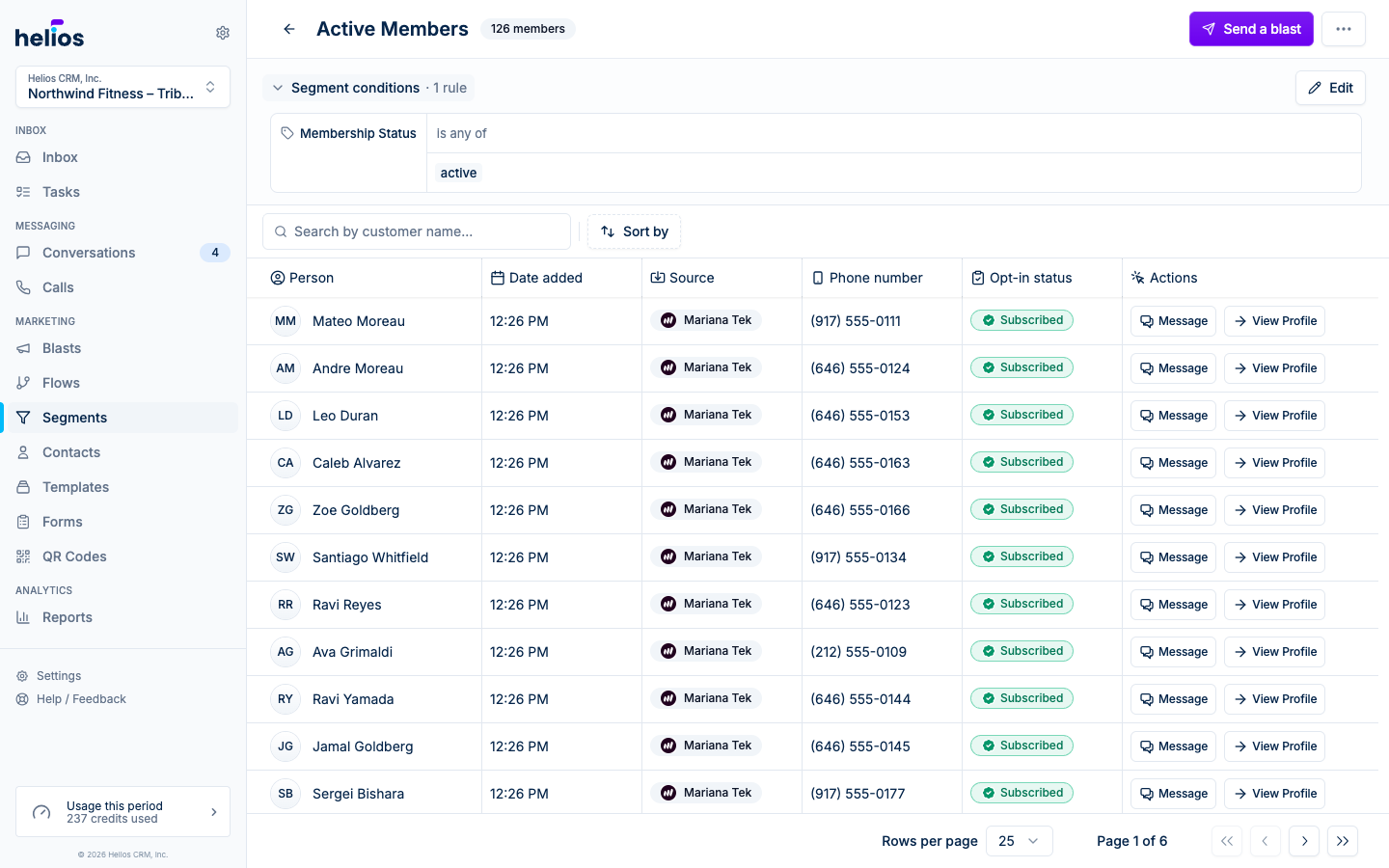This screenshot has height=868, width=1389.
Task: Open Flows in the sidebar
Action: [123, 383]
